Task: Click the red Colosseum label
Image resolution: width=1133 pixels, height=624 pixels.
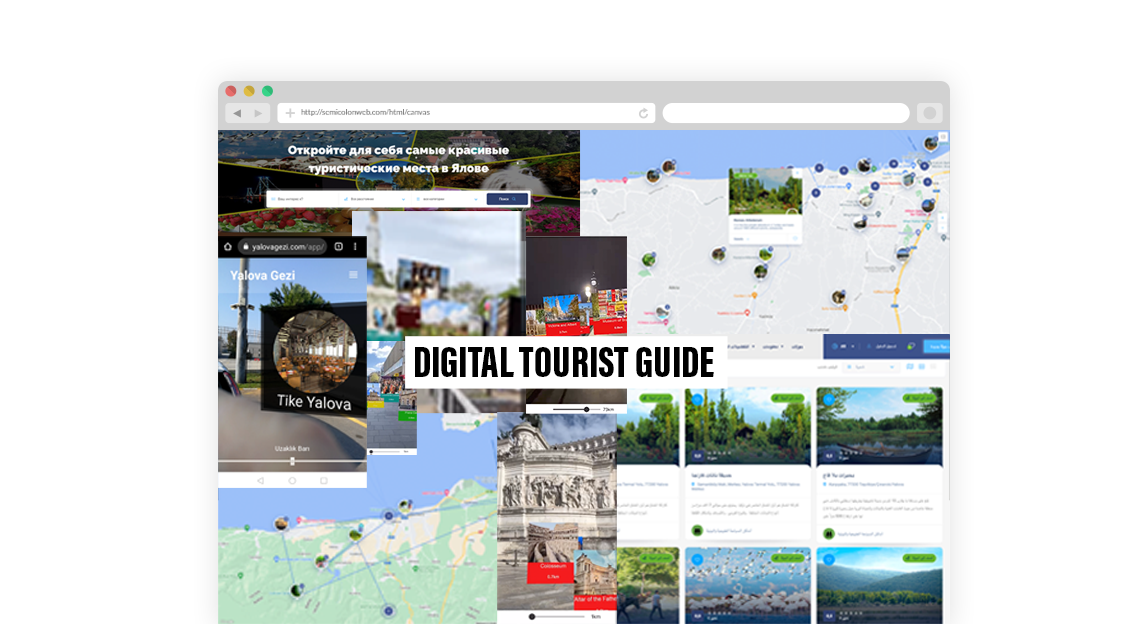Action: coord(553,571)
